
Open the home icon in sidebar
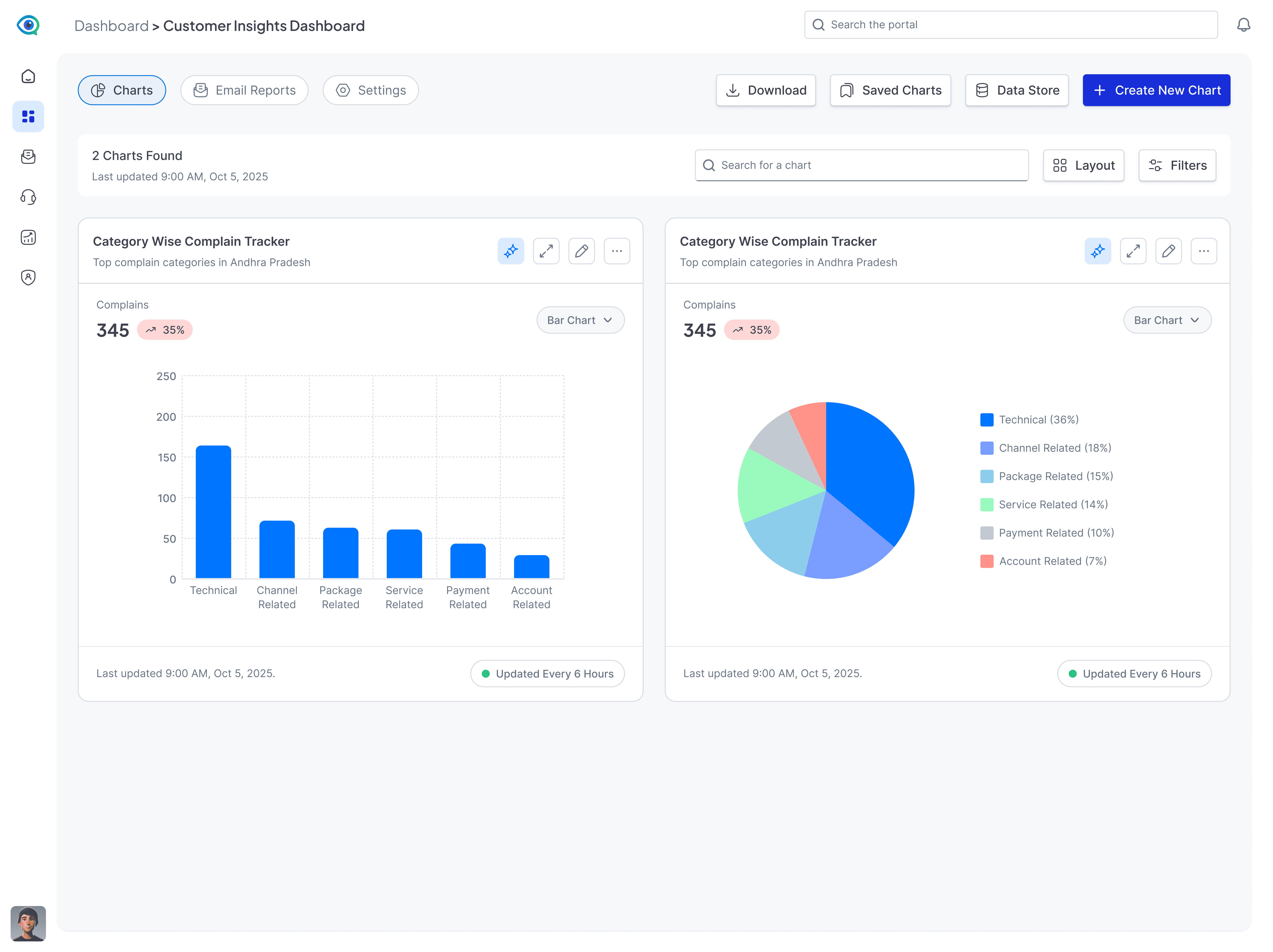[x=28, y=76]
